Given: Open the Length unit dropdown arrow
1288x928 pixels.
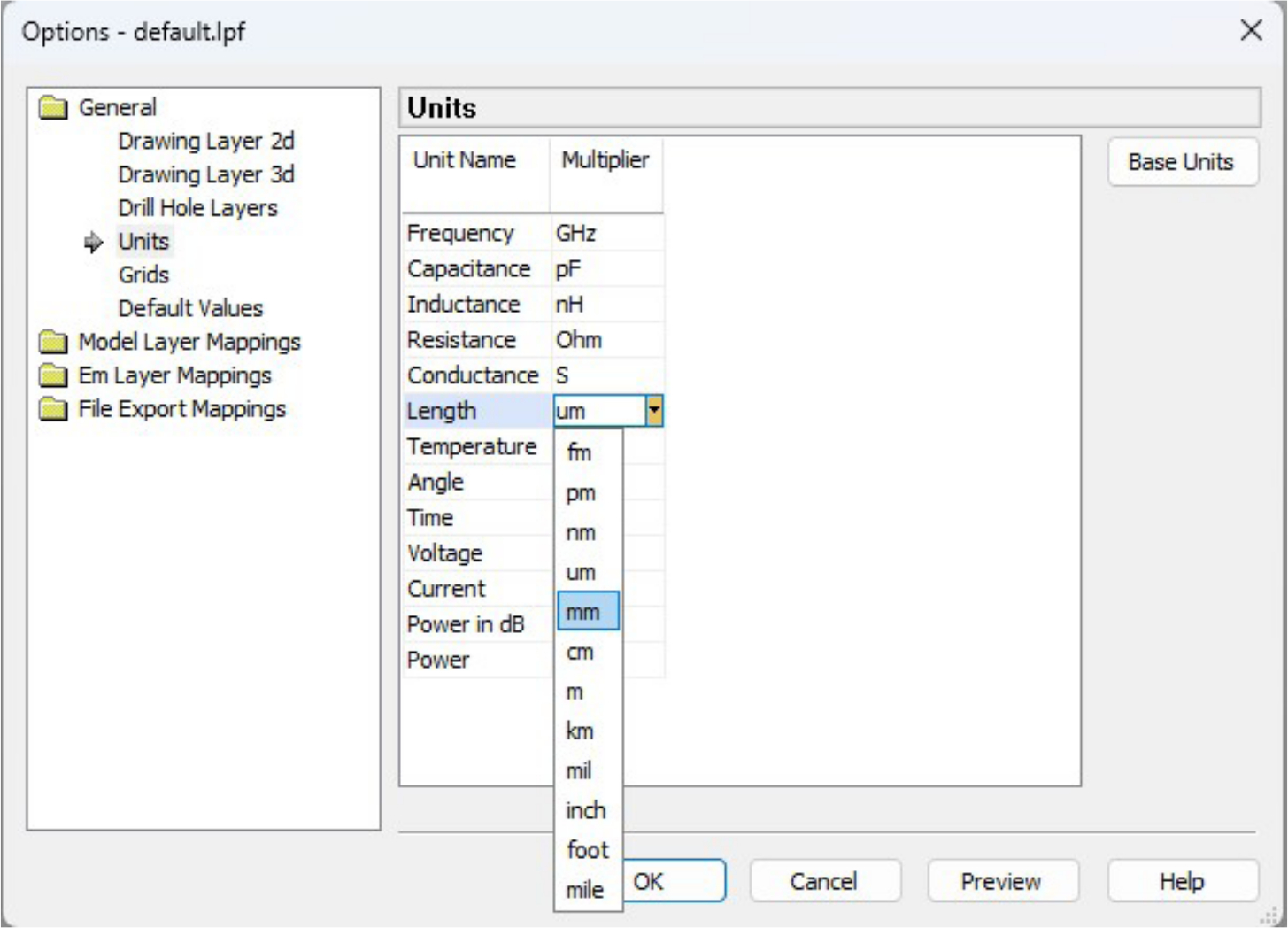Looking at the screenshot, I should coord(654,411).
